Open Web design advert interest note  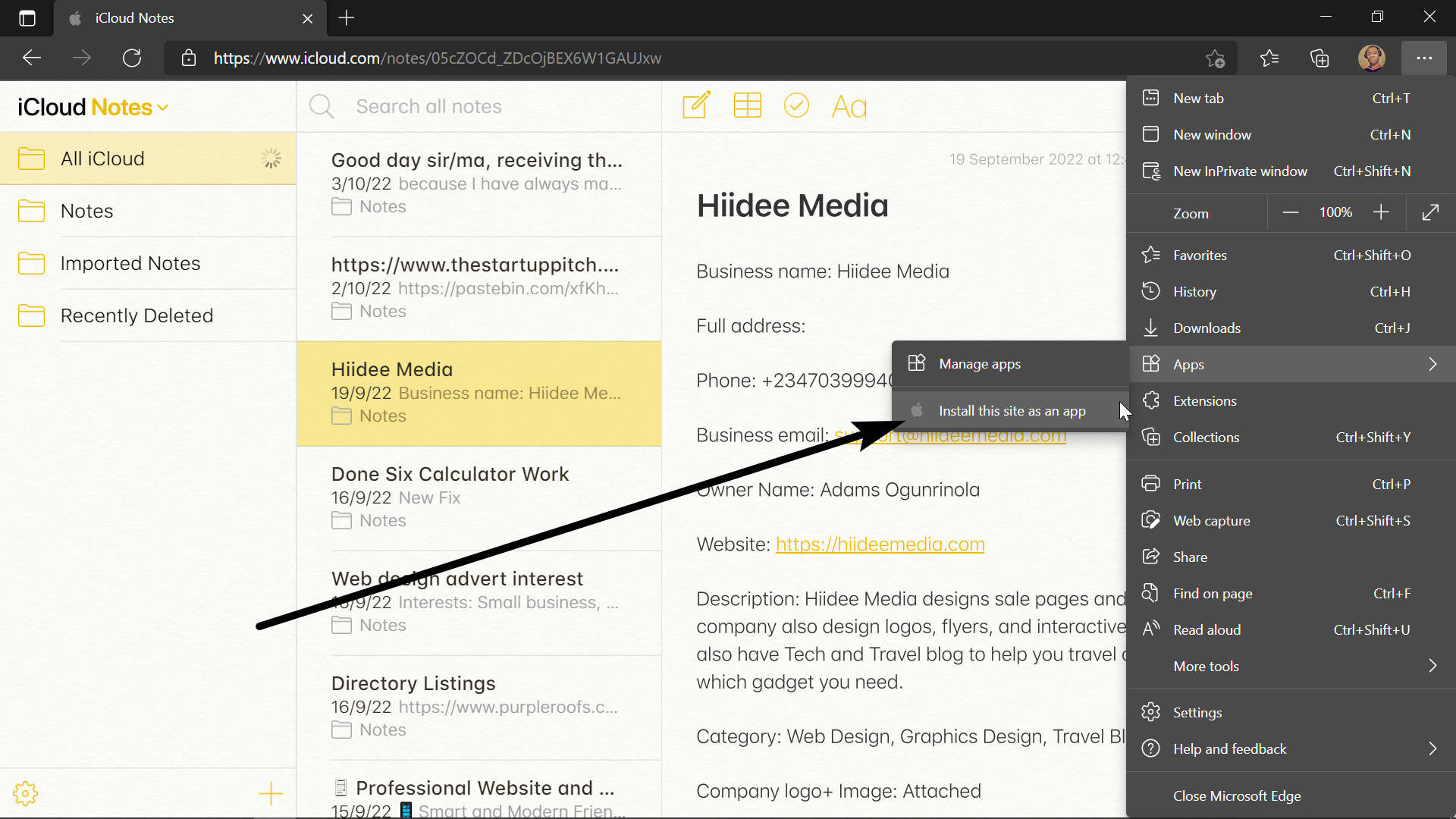[479, 602]
